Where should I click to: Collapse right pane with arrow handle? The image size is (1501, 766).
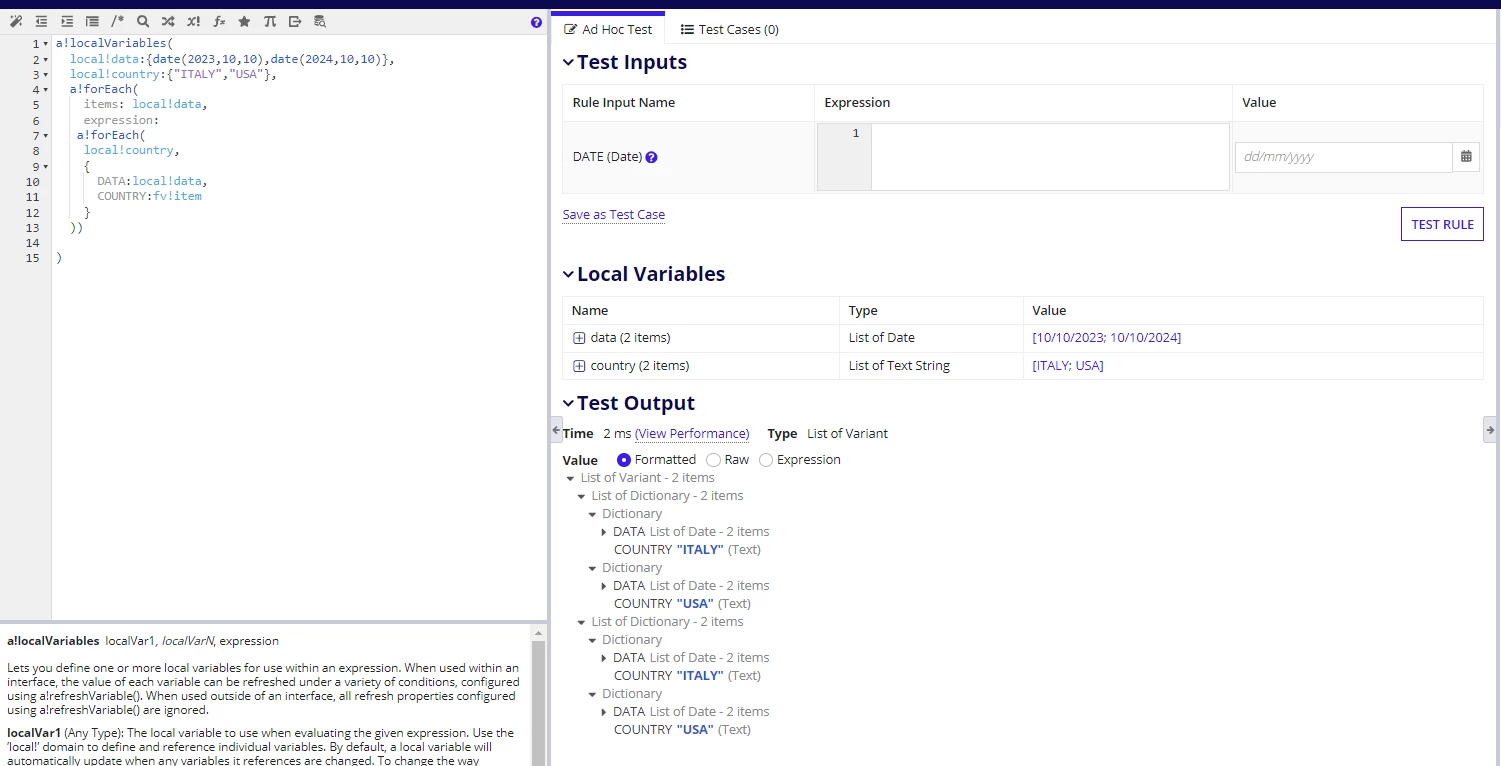[x=1489, y=429]
